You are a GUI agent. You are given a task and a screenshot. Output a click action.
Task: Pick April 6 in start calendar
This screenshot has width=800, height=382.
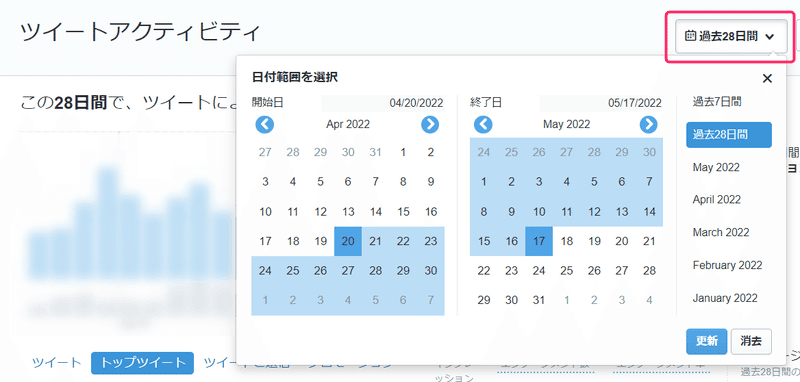348,182
